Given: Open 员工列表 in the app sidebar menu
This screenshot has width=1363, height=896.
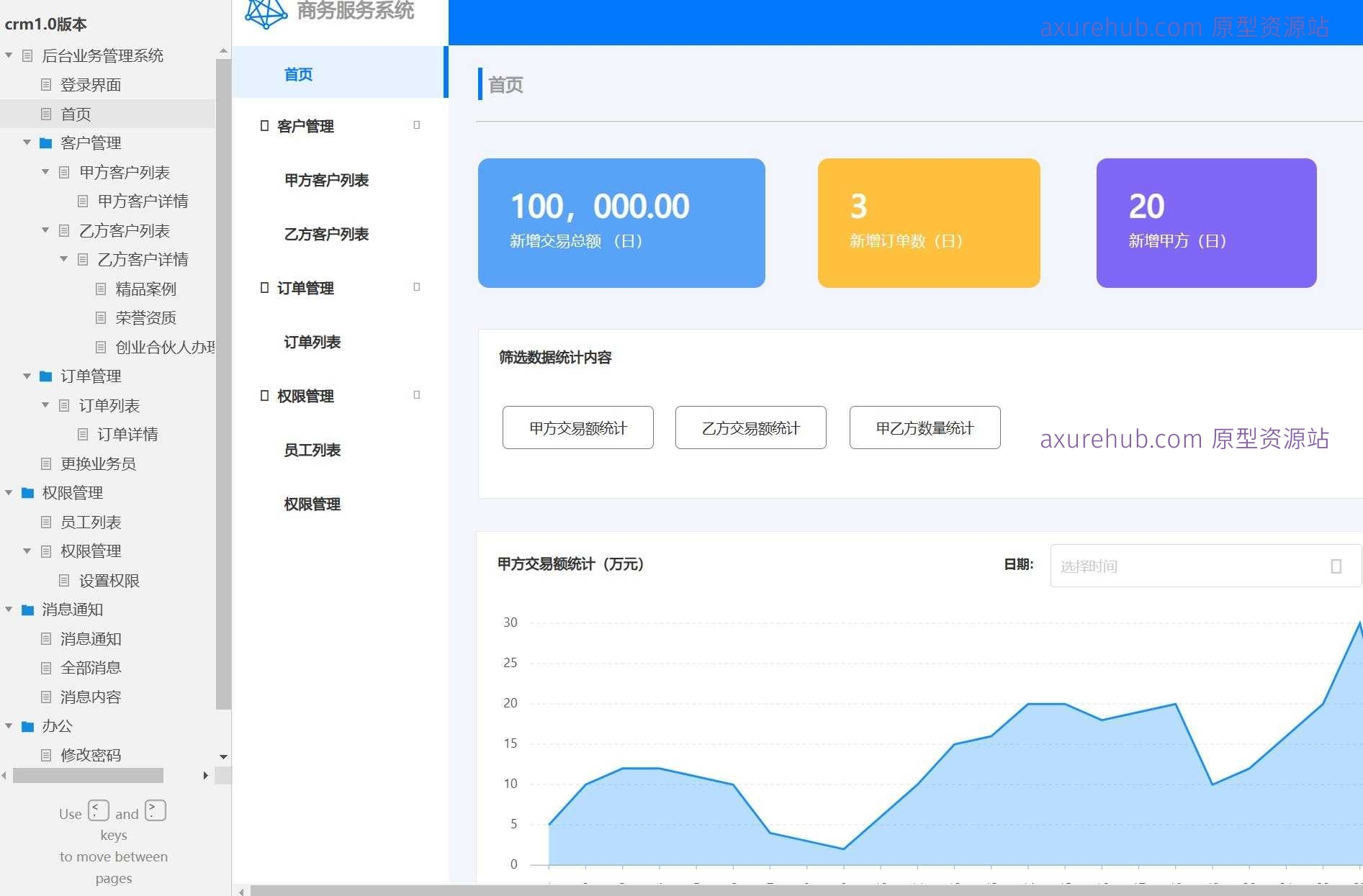Looking at the screenshot, I should [x=312, y=450].
